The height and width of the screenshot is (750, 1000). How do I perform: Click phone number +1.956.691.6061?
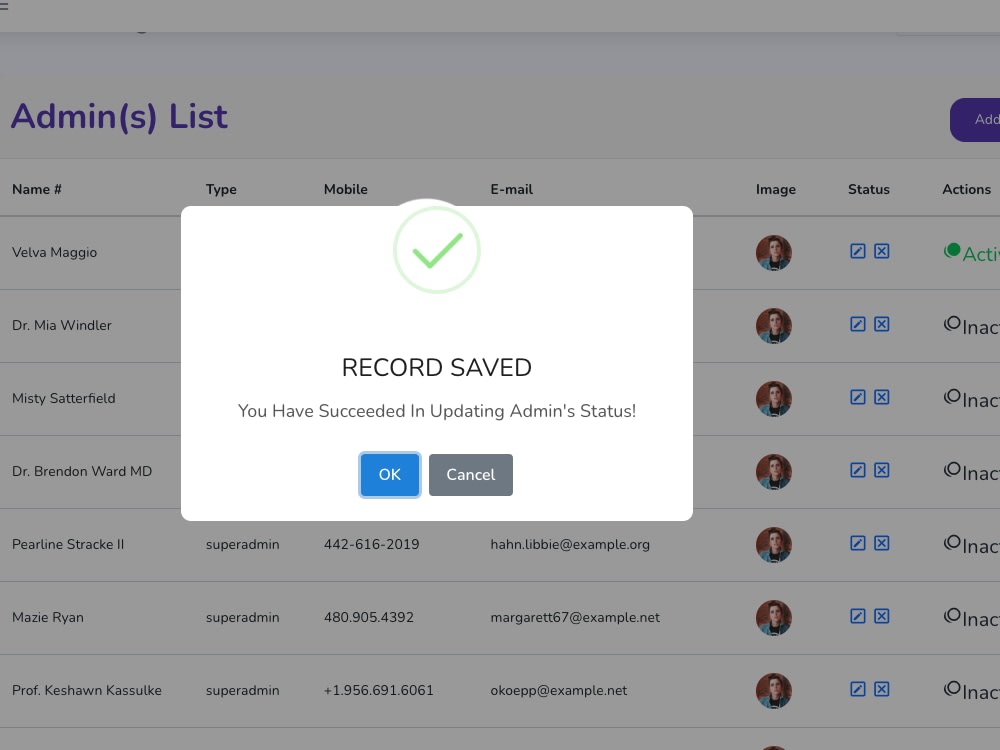tap(379, 691)
